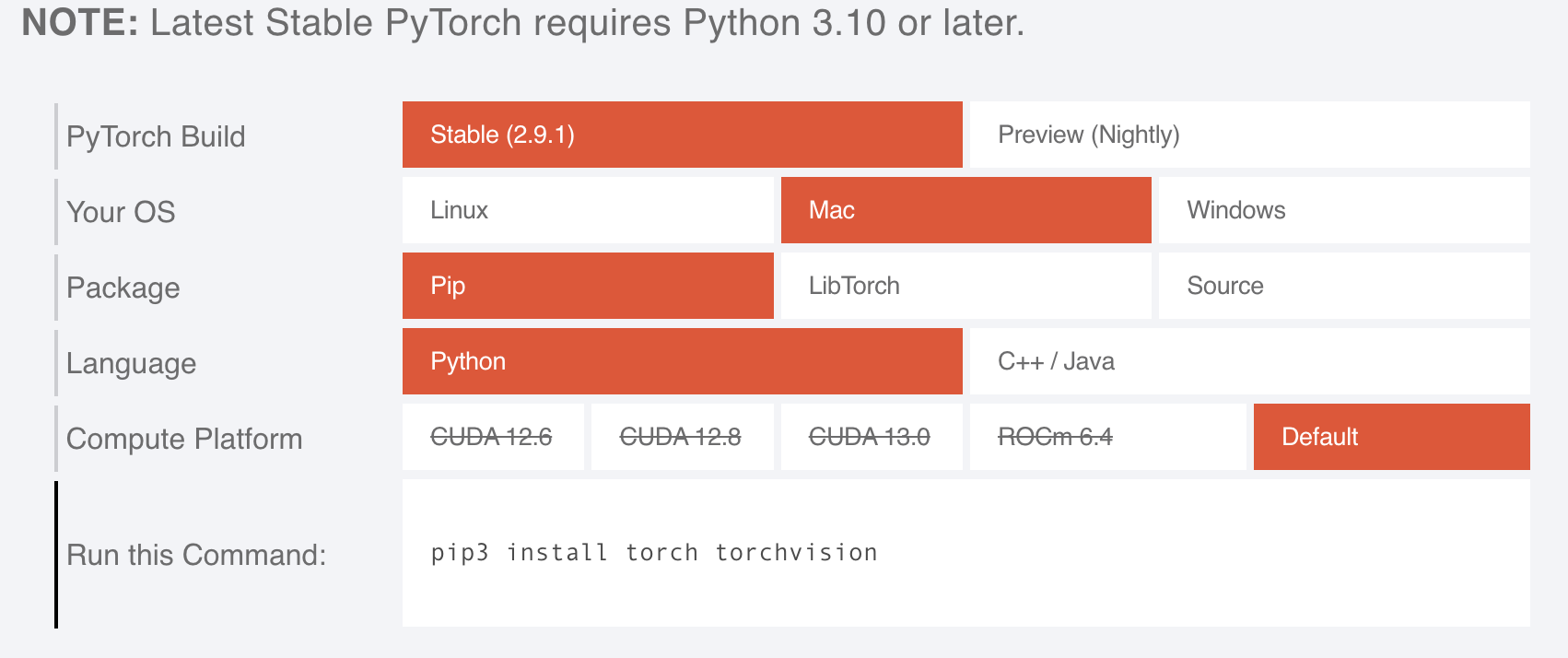Click the pip3 install torch torchvision command

(x=654, y=553)
